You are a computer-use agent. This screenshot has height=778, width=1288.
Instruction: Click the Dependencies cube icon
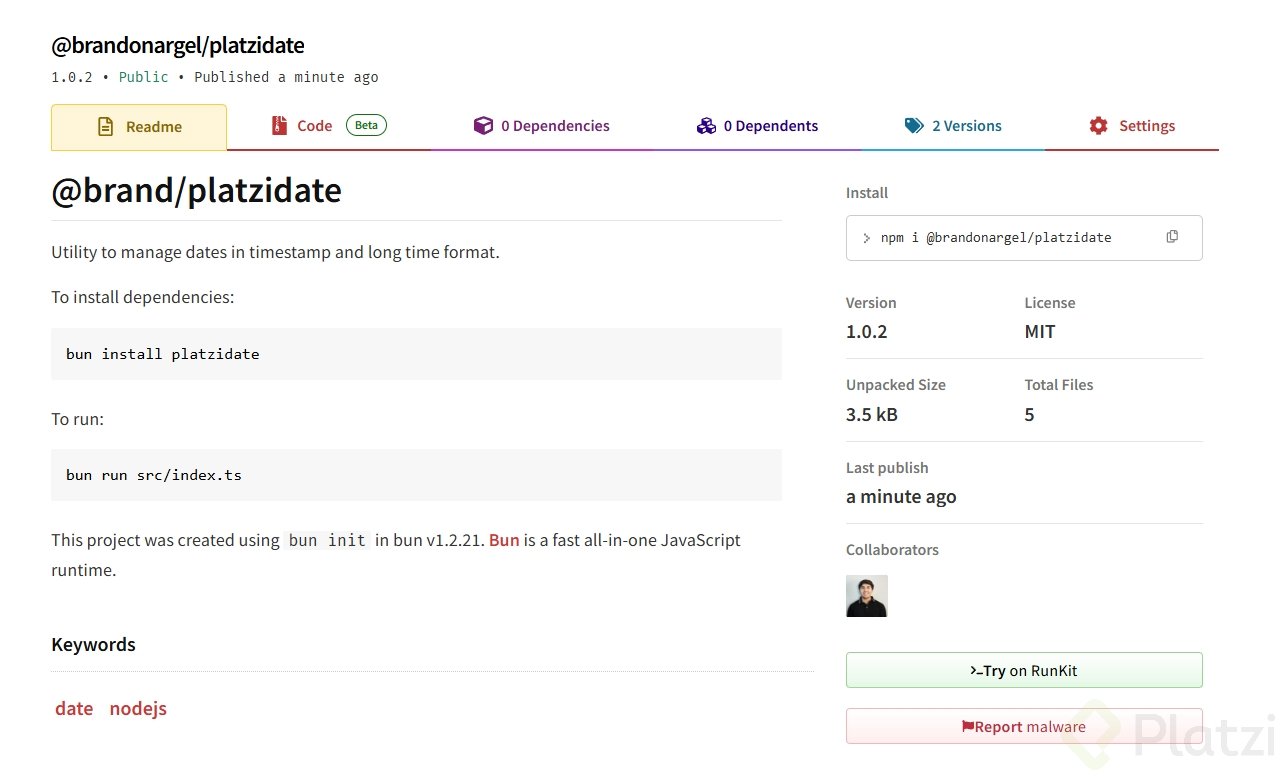click(x=483, y=126)
